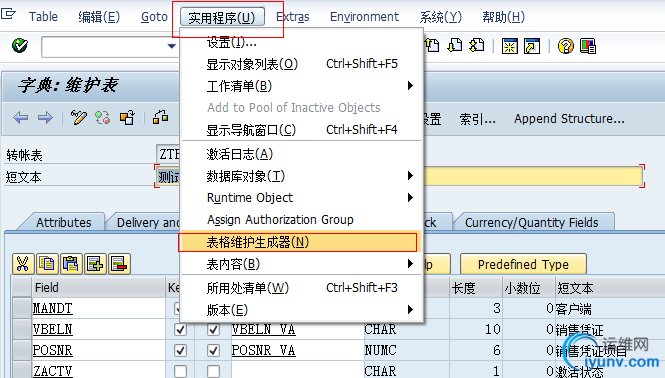This screenshot has height=378, width=665.
Task: Toggle the Key checkbox for VBELN
Action: click(x=180, y=330)
